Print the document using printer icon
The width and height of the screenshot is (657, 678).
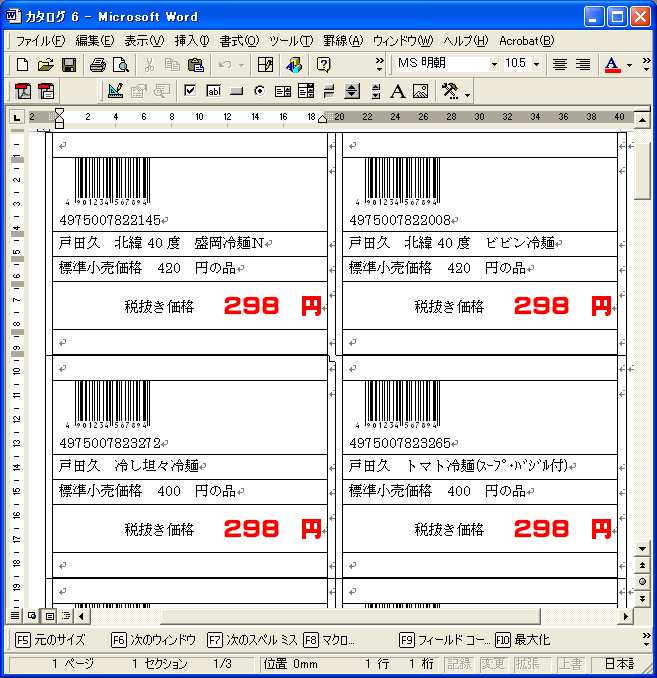(x=98, y=65)
